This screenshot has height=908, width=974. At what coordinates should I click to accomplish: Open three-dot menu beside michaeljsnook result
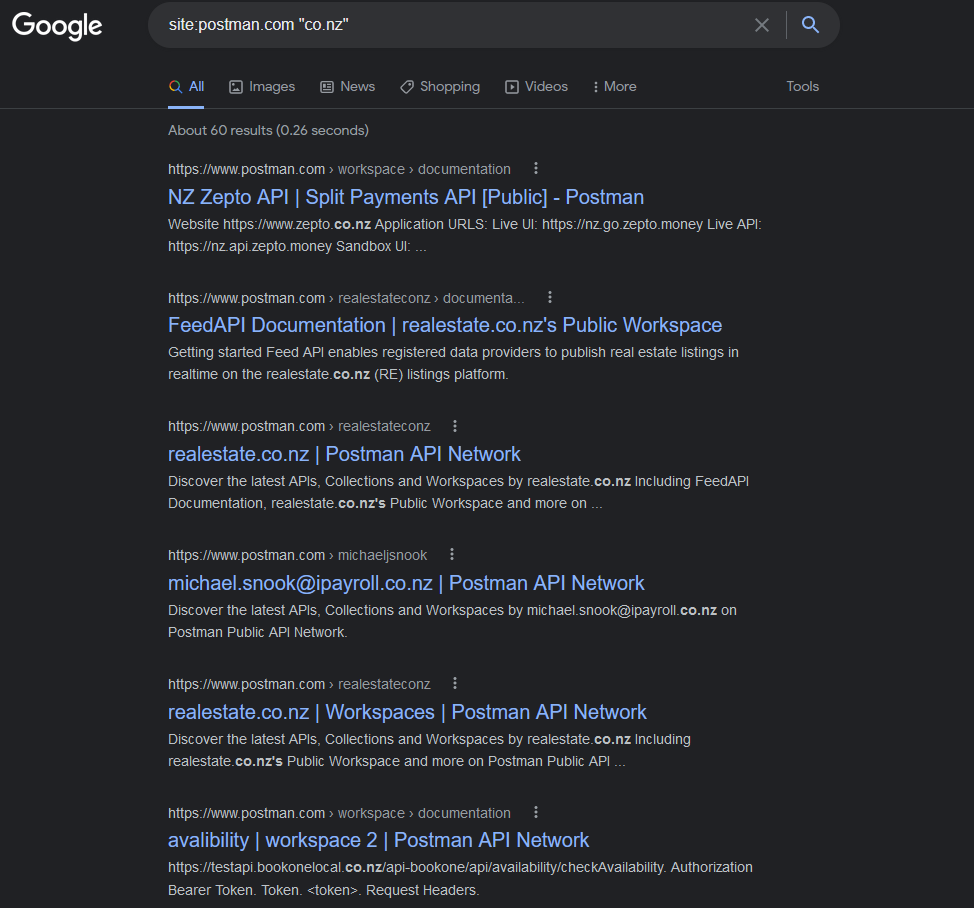[452, 555]
